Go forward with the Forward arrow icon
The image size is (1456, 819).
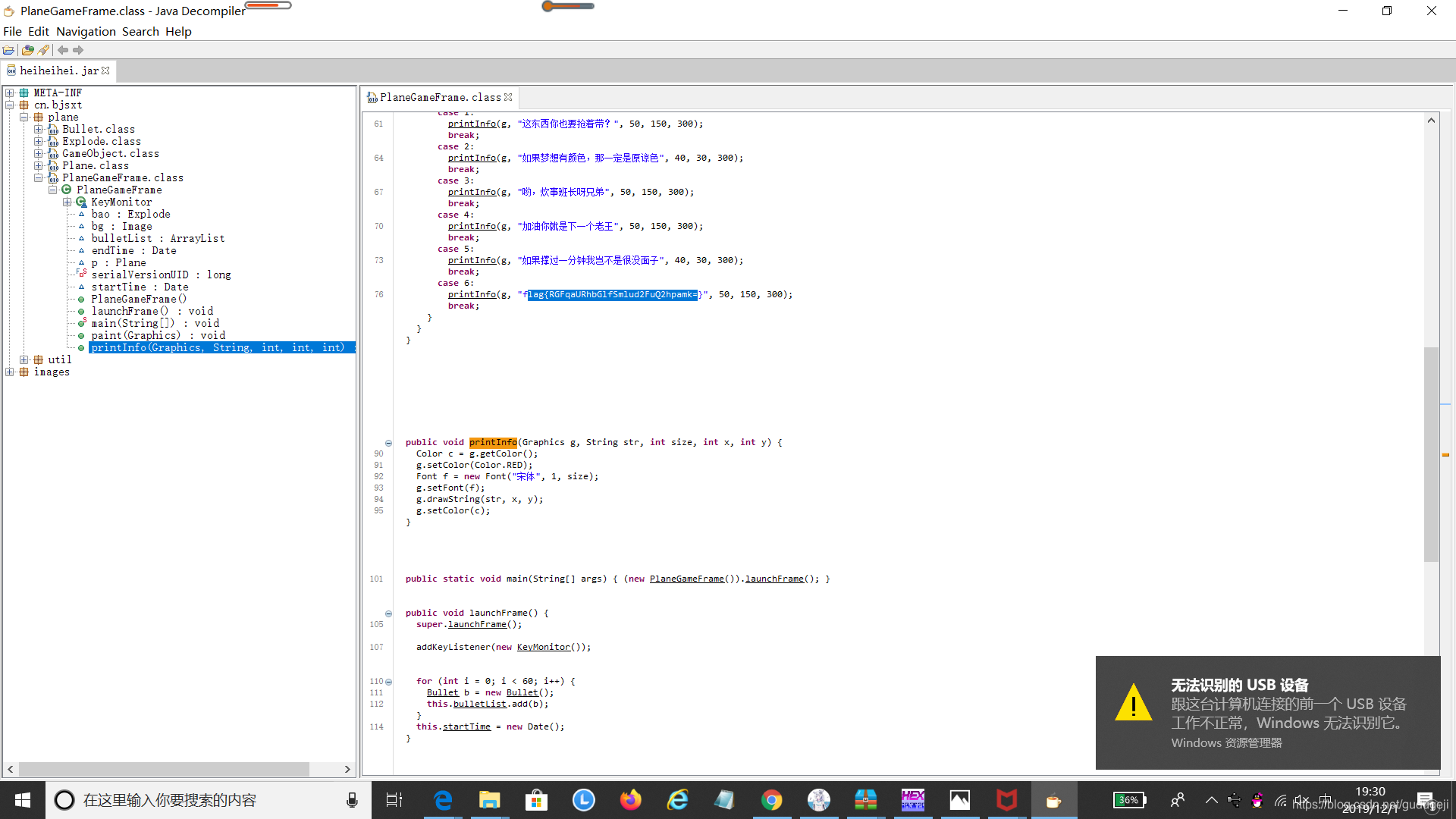coord(78,50)
